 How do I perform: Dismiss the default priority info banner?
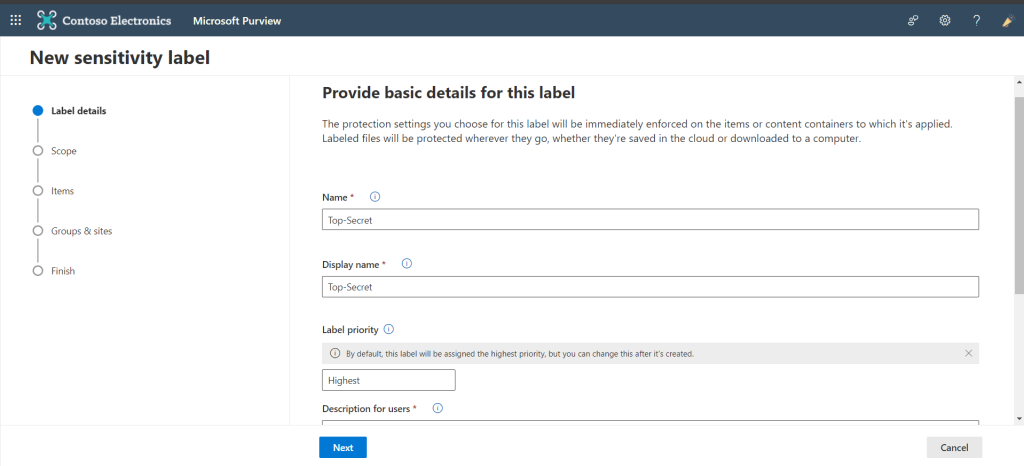pos(968,353)
